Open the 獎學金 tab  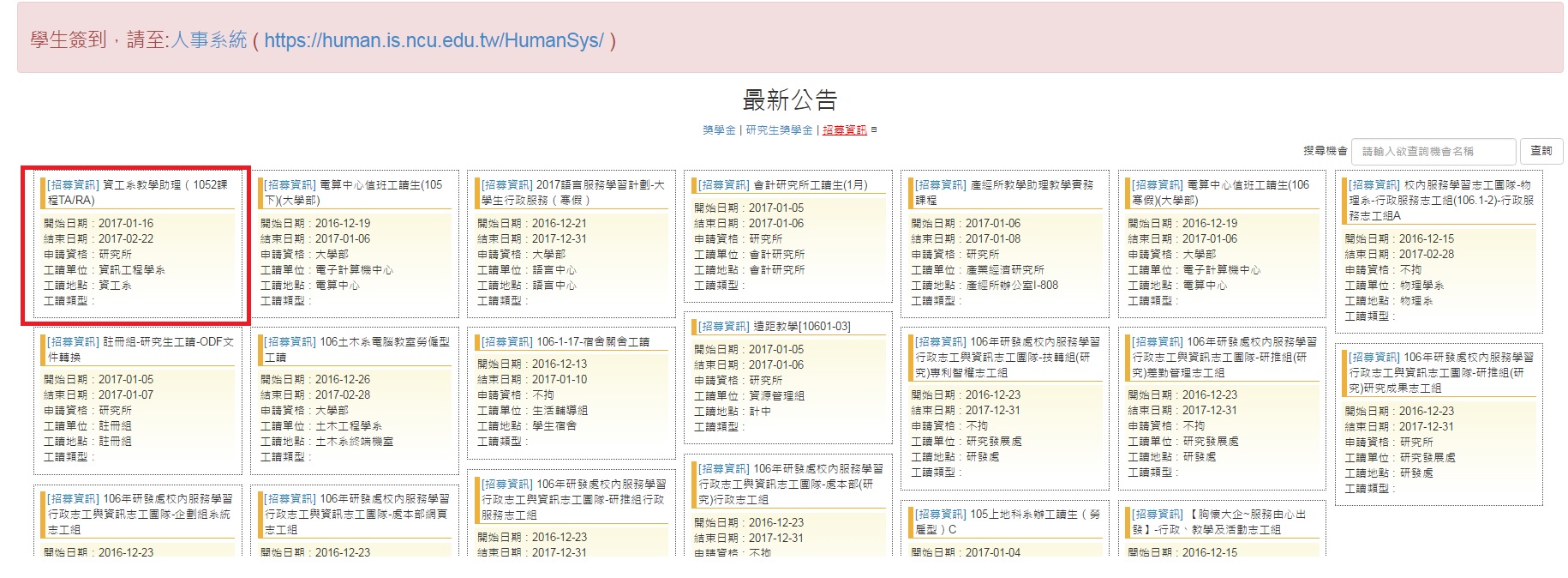click(719, 130)
